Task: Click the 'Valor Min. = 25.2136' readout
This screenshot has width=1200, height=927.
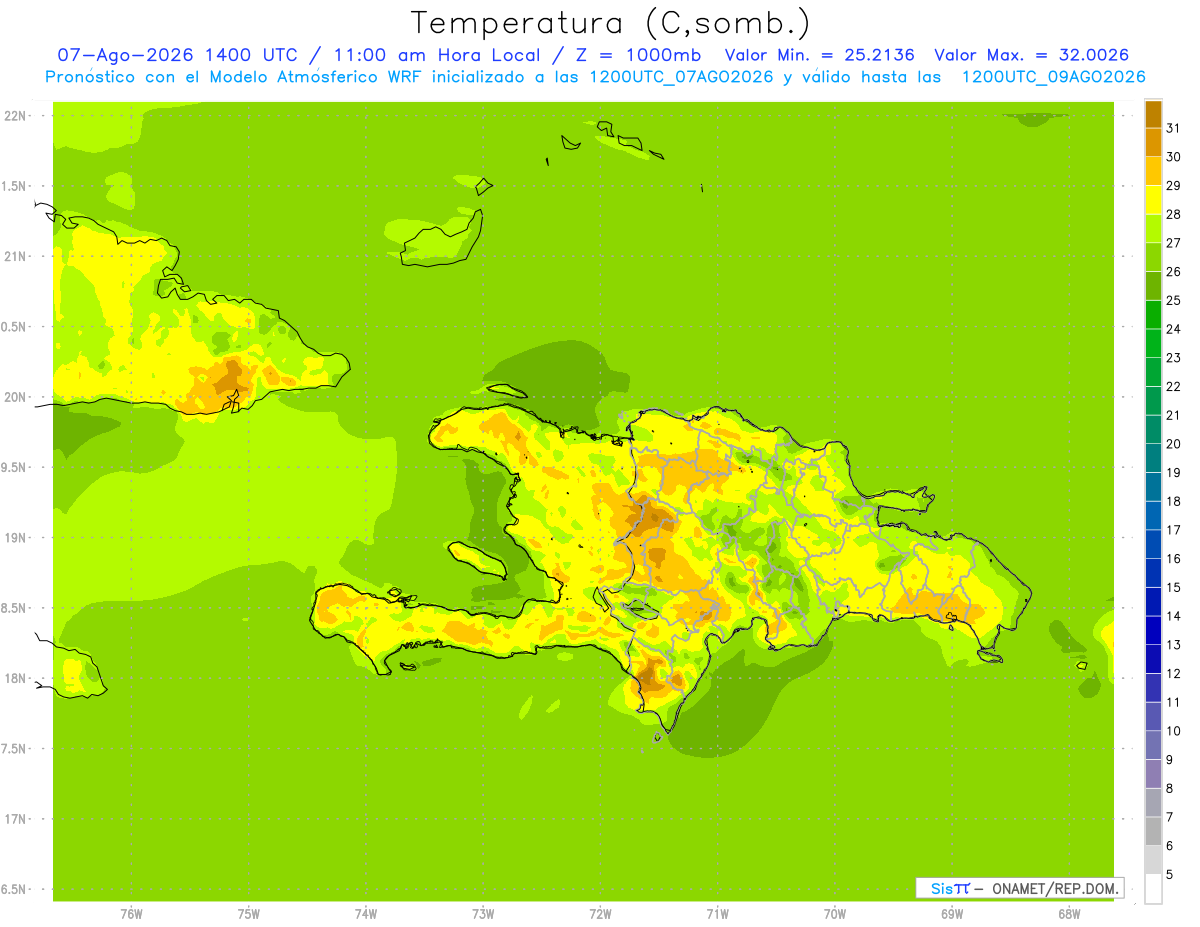Action: [x=819, y=55]
